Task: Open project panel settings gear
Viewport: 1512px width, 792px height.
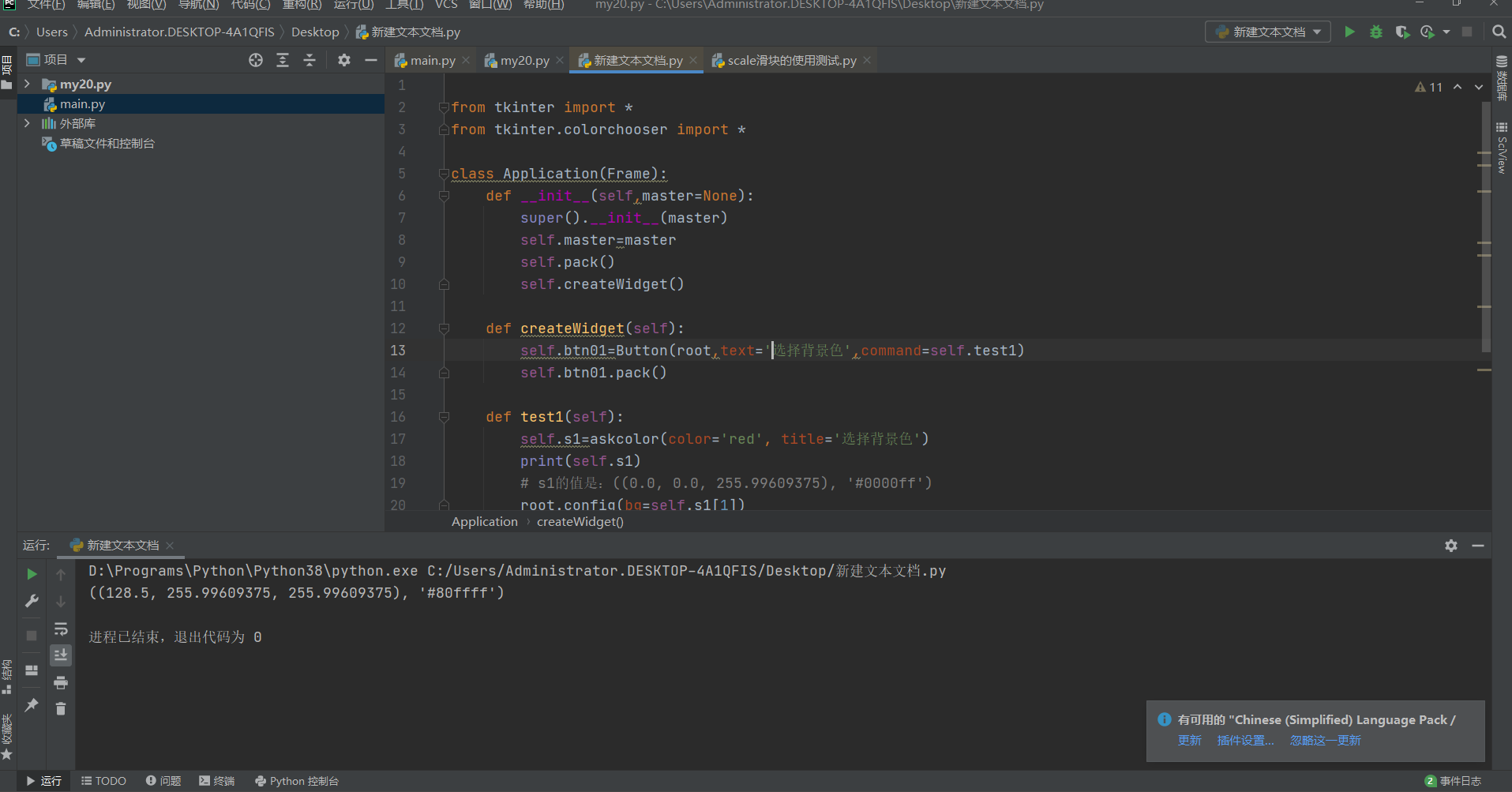Action: point(344,60)
